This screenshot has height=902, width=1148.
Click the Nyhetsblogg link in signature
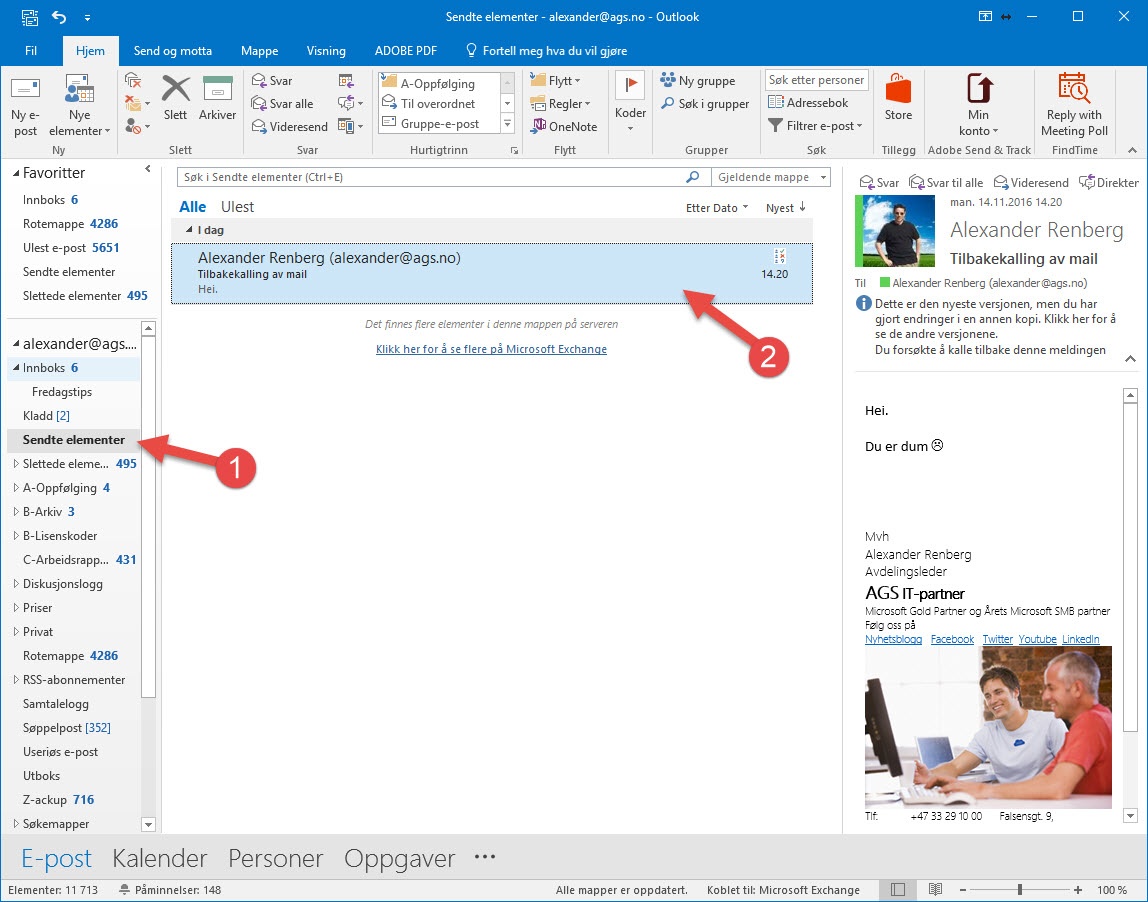tap(893, 639)
